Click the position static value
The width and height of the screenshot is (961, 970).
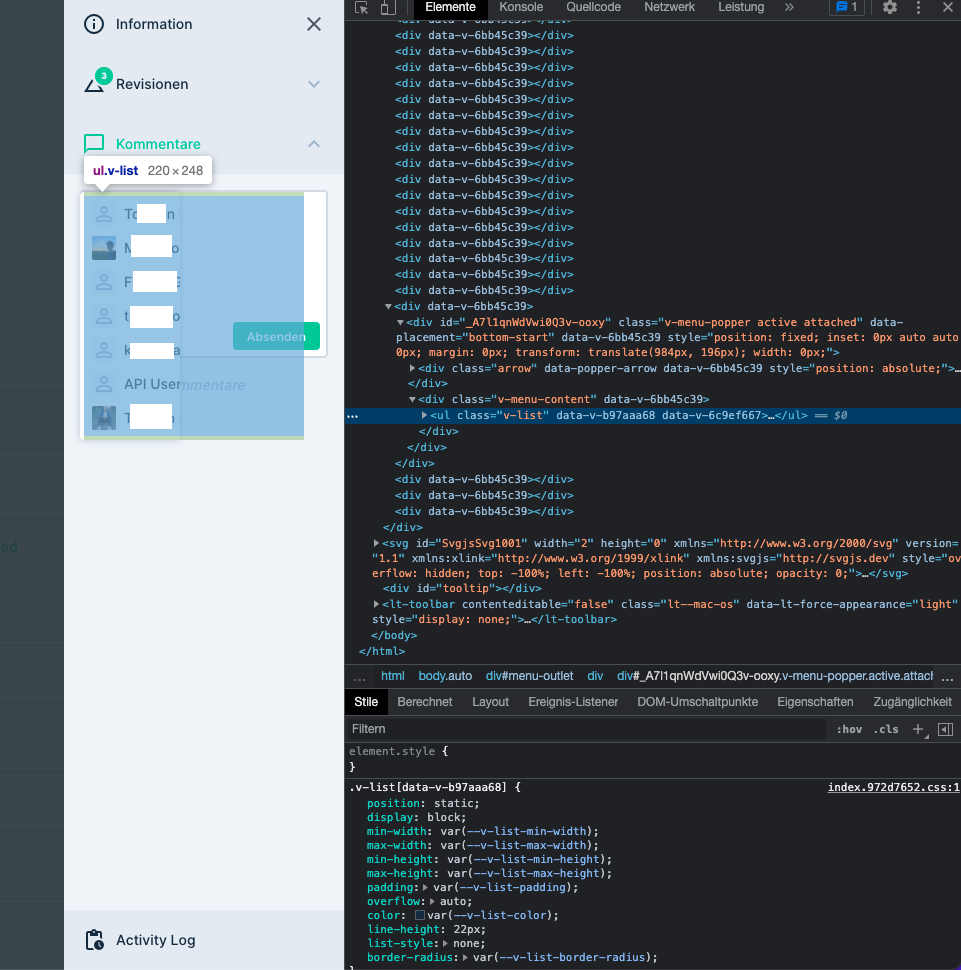pos(454,804)
